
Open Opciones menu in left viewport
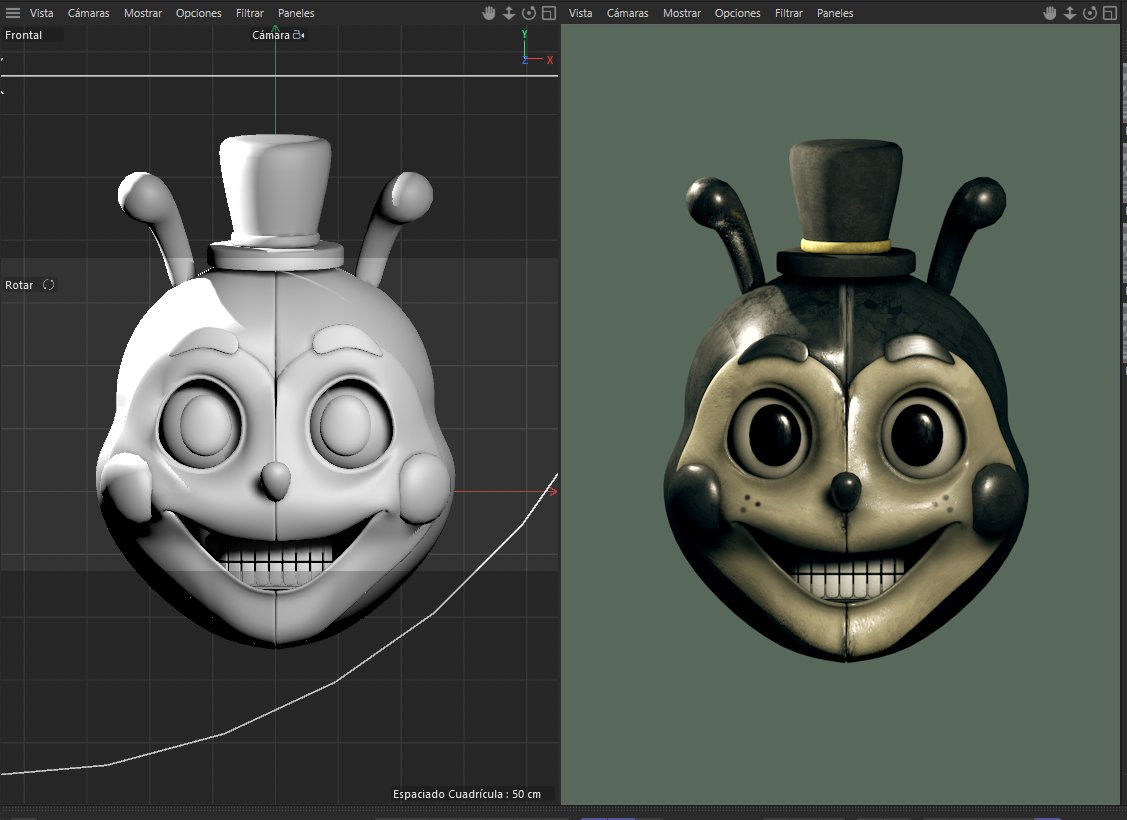(198, 13)
